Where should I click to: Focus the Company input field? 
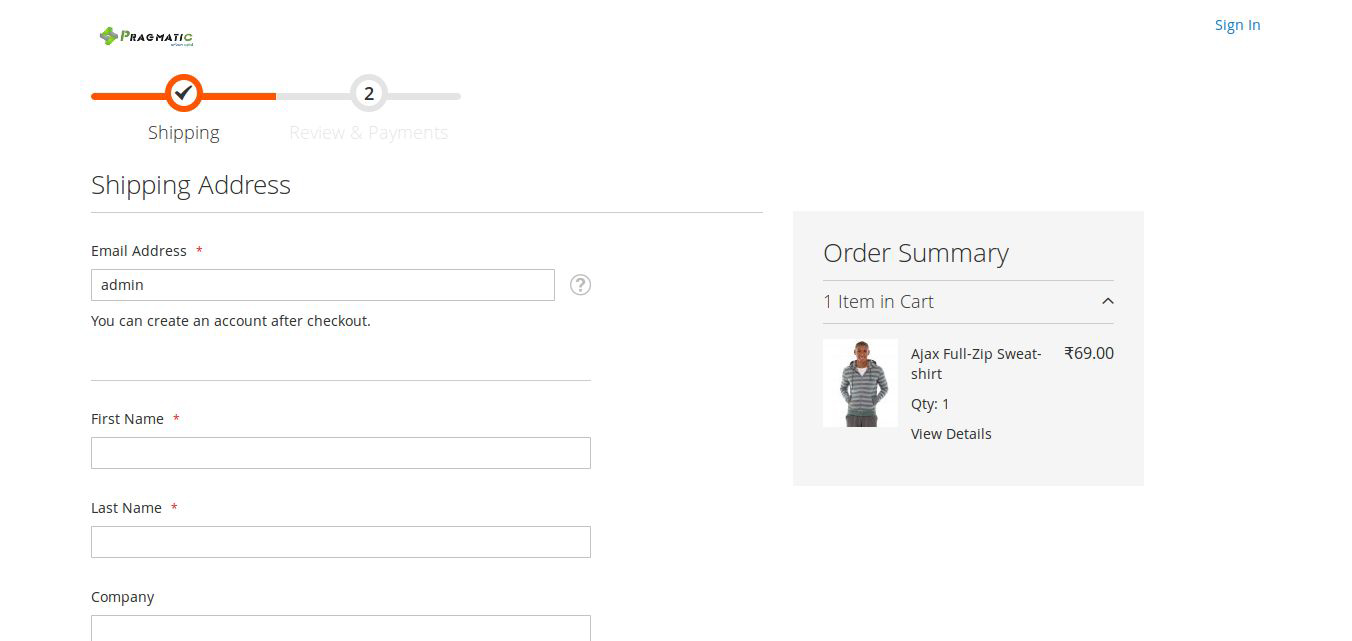(x=340, y=627)
